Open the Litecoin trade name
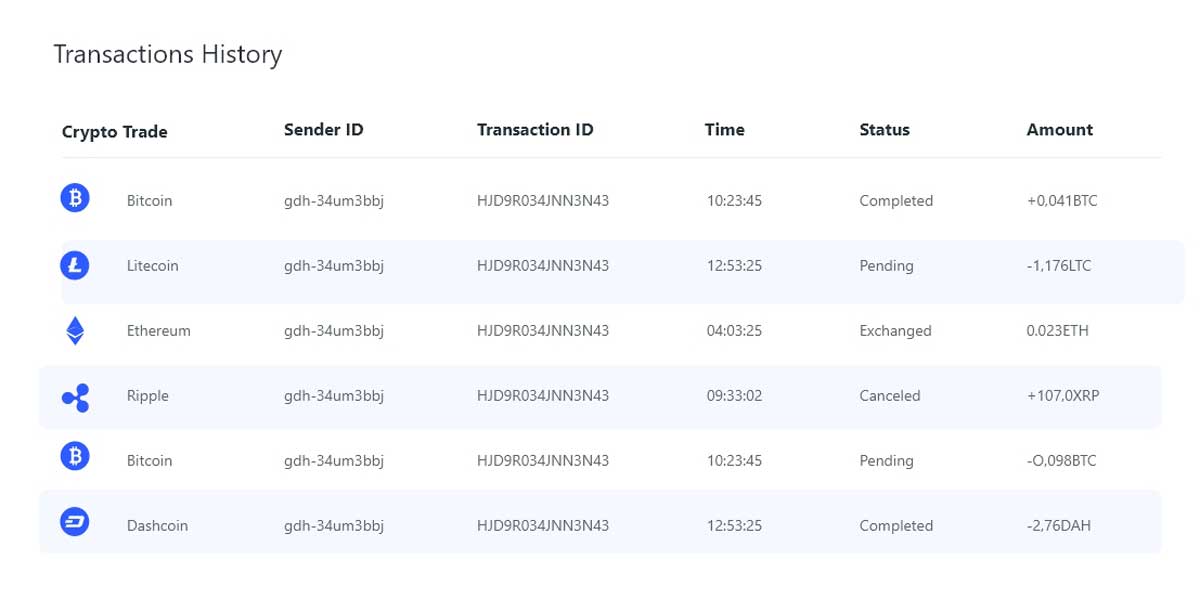The image size is (1200, 612). coord(153,266)
